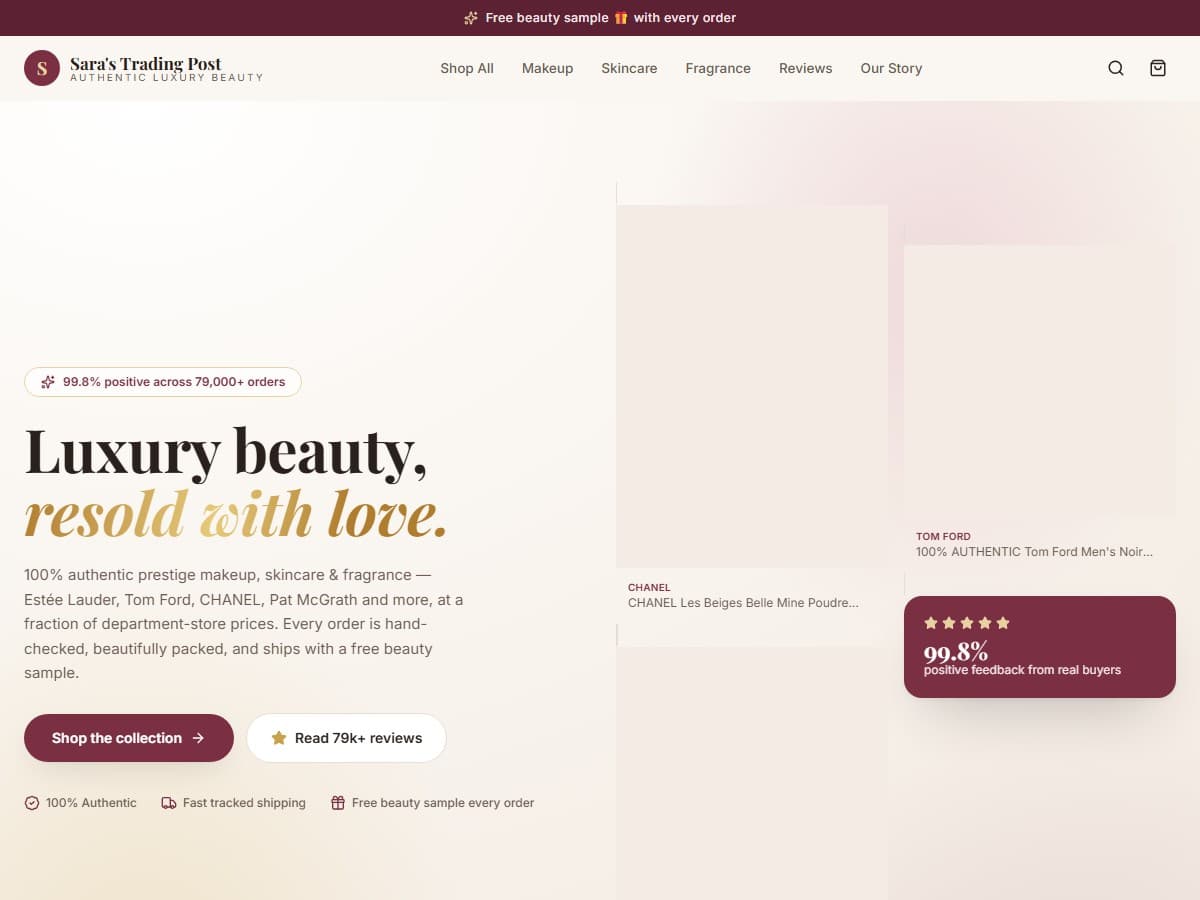1200x900 pixels.
Task: Open the search icon in header
Action: [1116, 68]
